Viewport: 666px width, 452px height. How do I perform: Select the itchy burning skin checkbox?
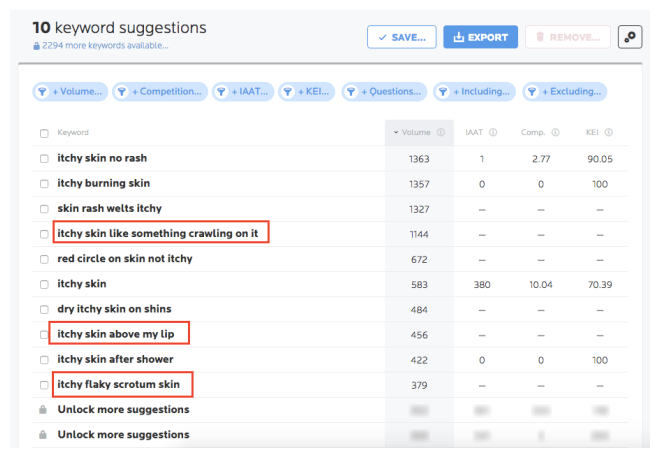pos(44,184)
